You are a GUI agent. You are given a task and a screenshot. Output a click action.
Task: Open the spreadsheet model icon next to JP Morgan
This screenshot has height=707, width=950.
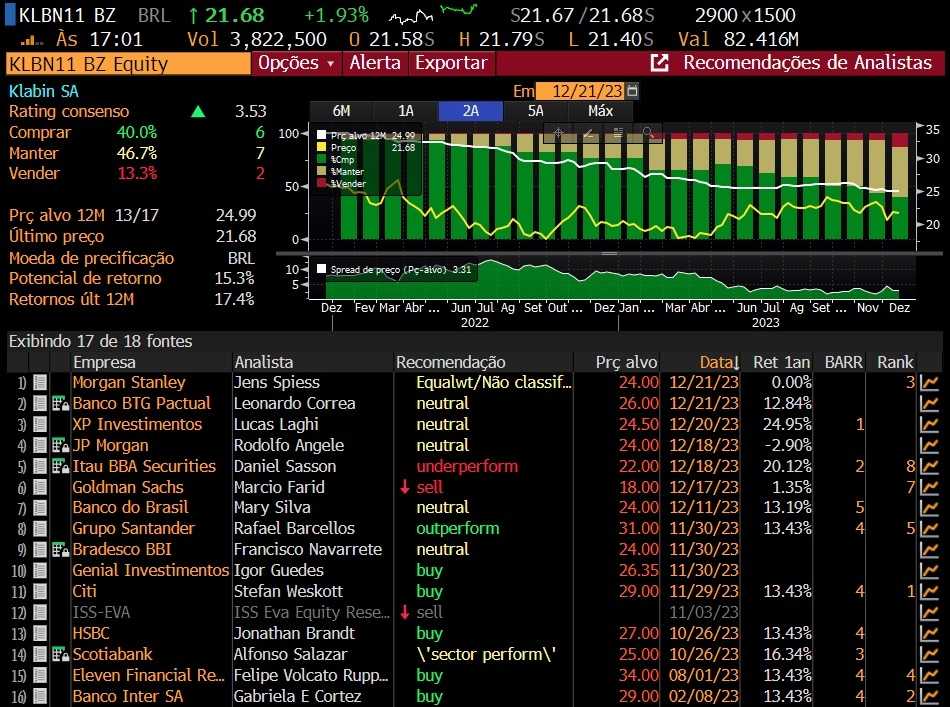(59, 445)
